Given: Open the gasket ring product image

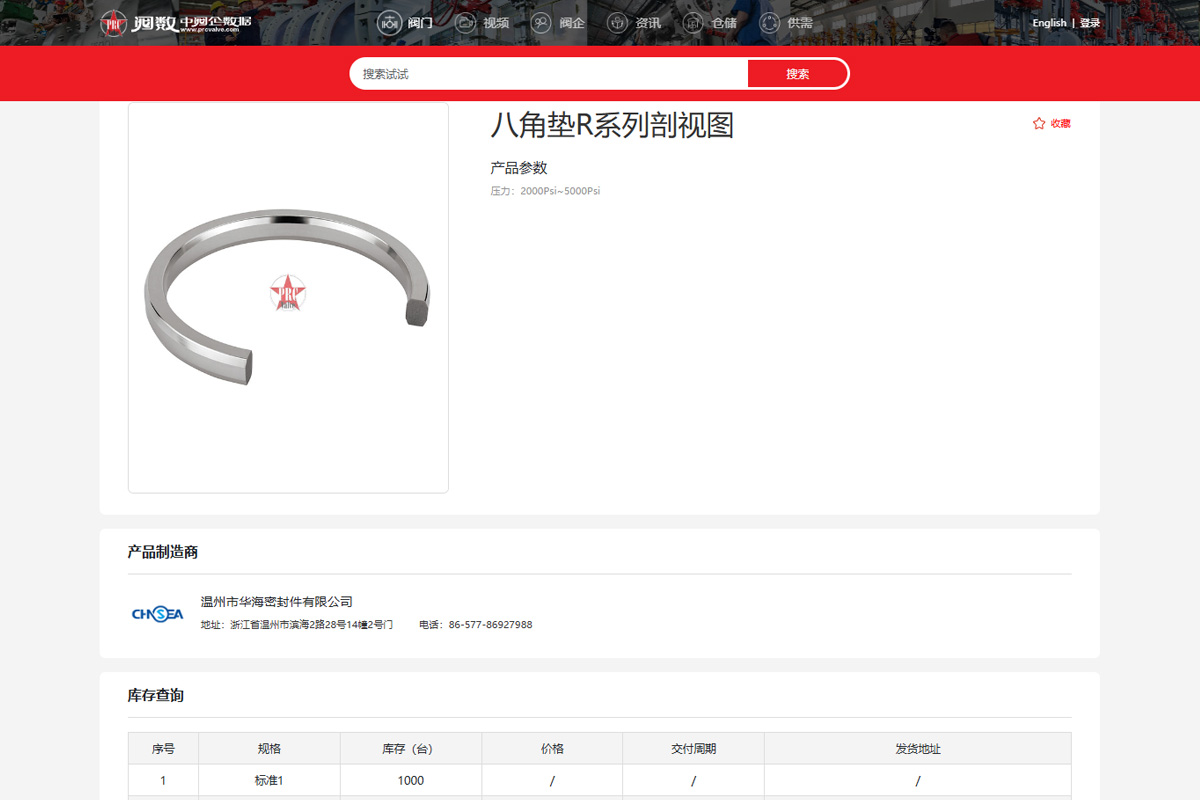Looking at the screenshot, I should tap(288, 298).
